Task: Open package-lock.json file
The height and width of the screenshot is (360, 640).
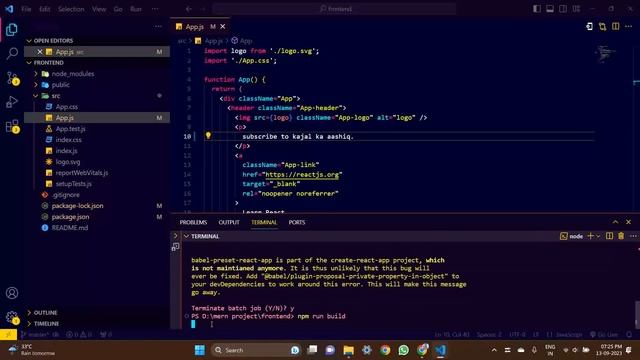Action: [77, 206]
